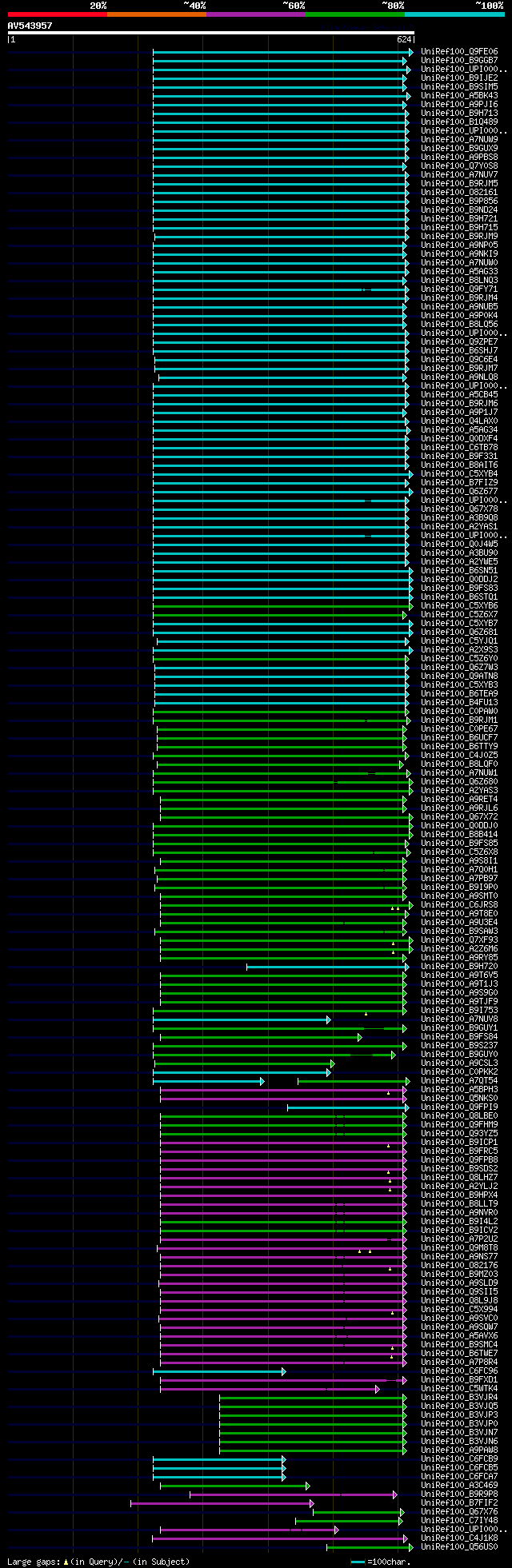Open hit UniRef100_A9NKI9
This screenshot has width=512, height=1568.
(x=459, y=254)
